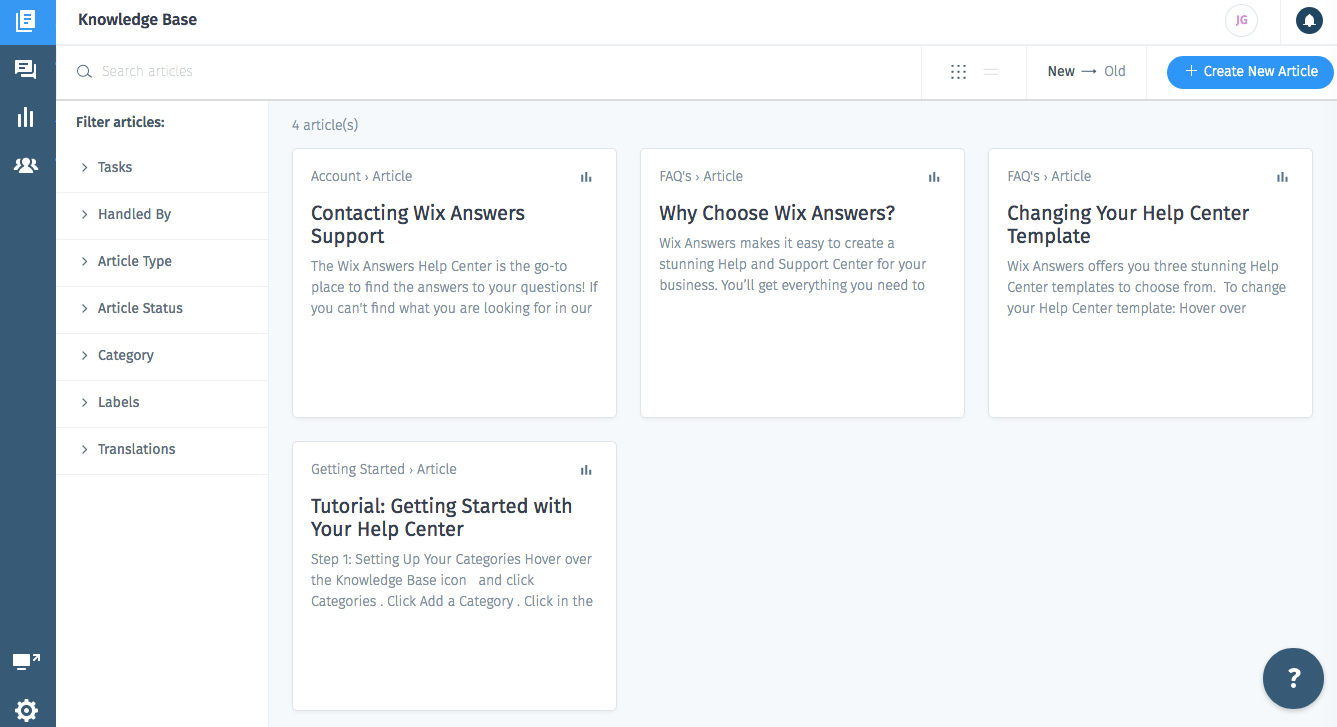This screenshot has width=1337, height=727.
Task: Click the Why Choose Wix Answers description text
Action: tap(793, 264)
